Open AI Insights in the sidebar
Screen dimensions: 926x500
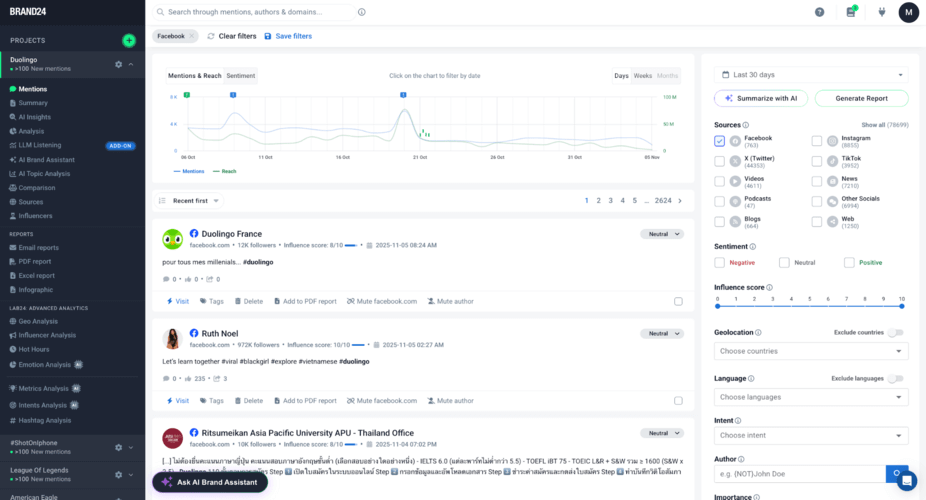tap(34, 117)
